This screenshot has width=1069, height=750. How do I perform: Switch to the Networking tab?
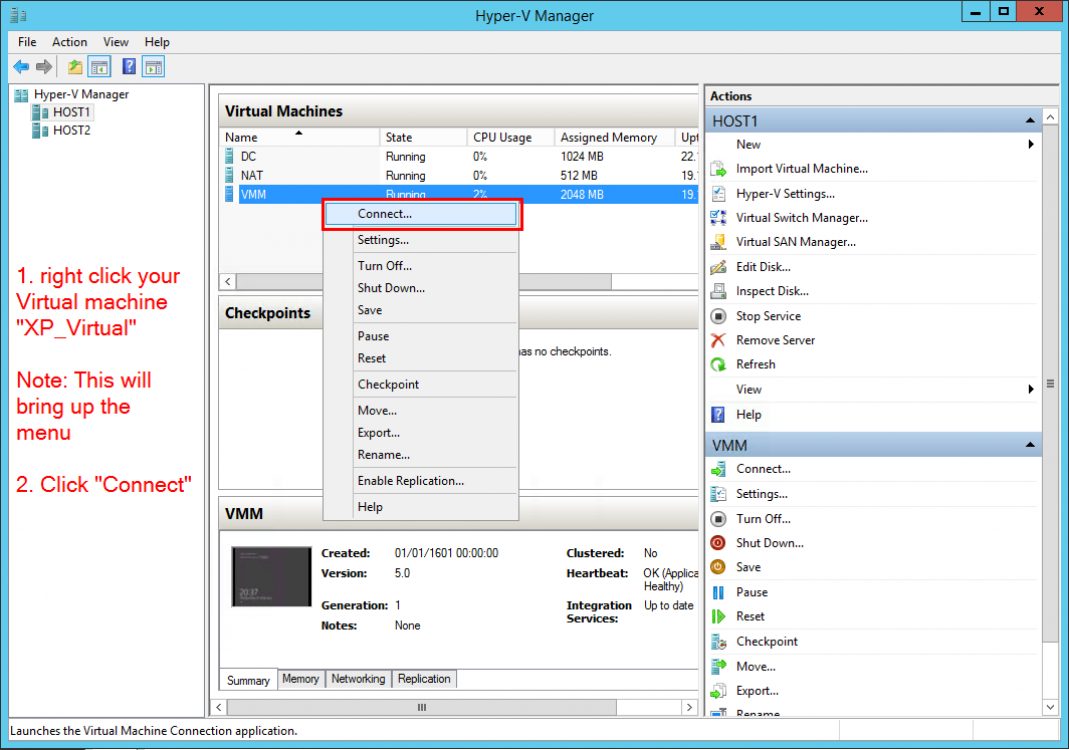[x=358, y=679]
